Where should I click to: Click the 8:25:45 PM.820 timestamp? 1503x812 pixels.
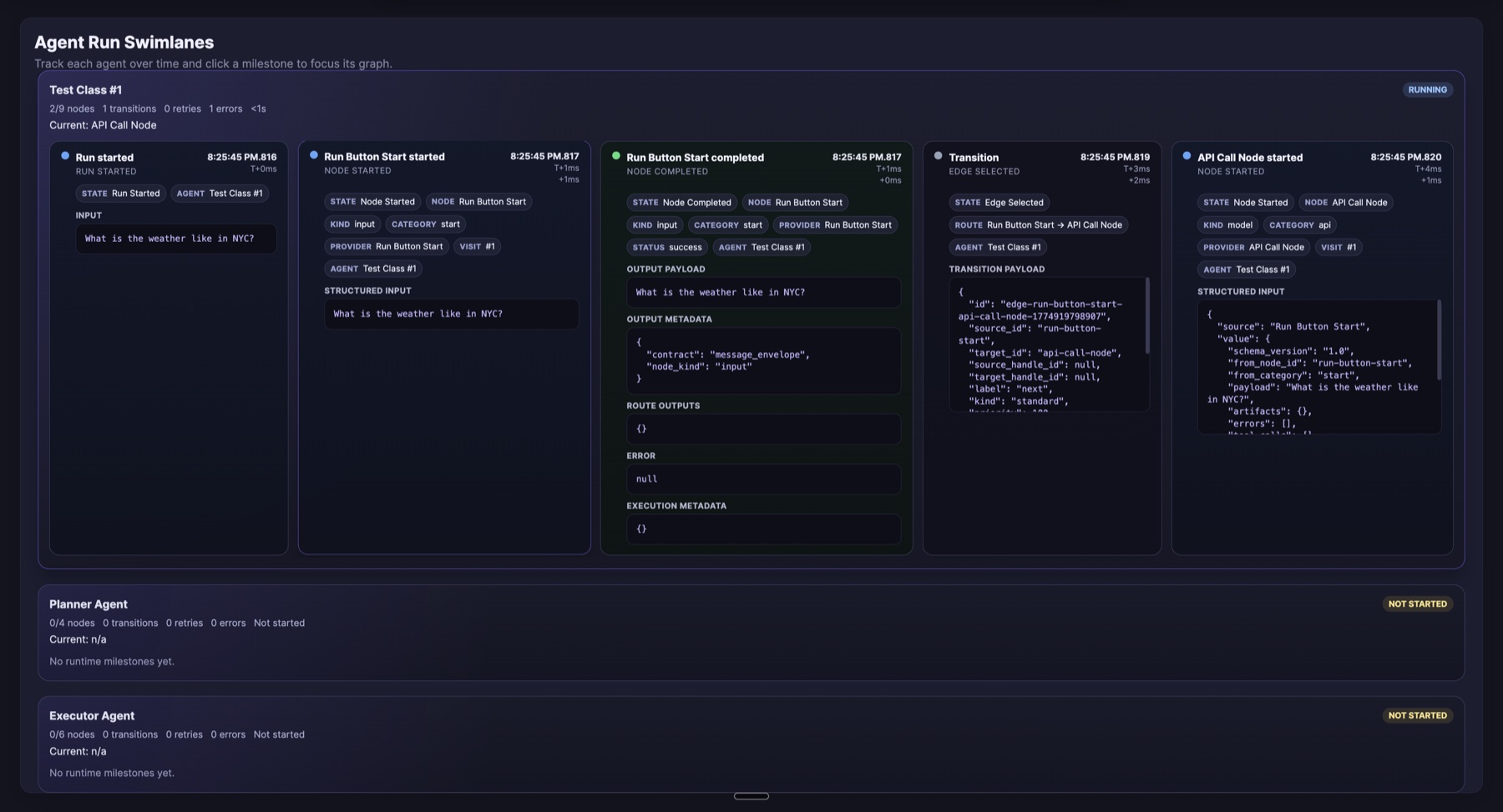coord(1406,157)
